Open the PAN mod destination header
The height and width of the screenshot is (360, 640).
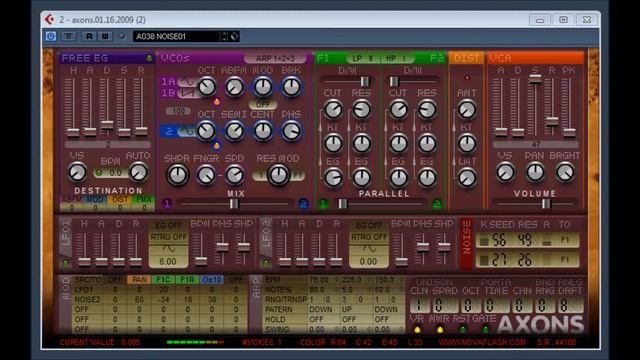(x=139, y=280)
